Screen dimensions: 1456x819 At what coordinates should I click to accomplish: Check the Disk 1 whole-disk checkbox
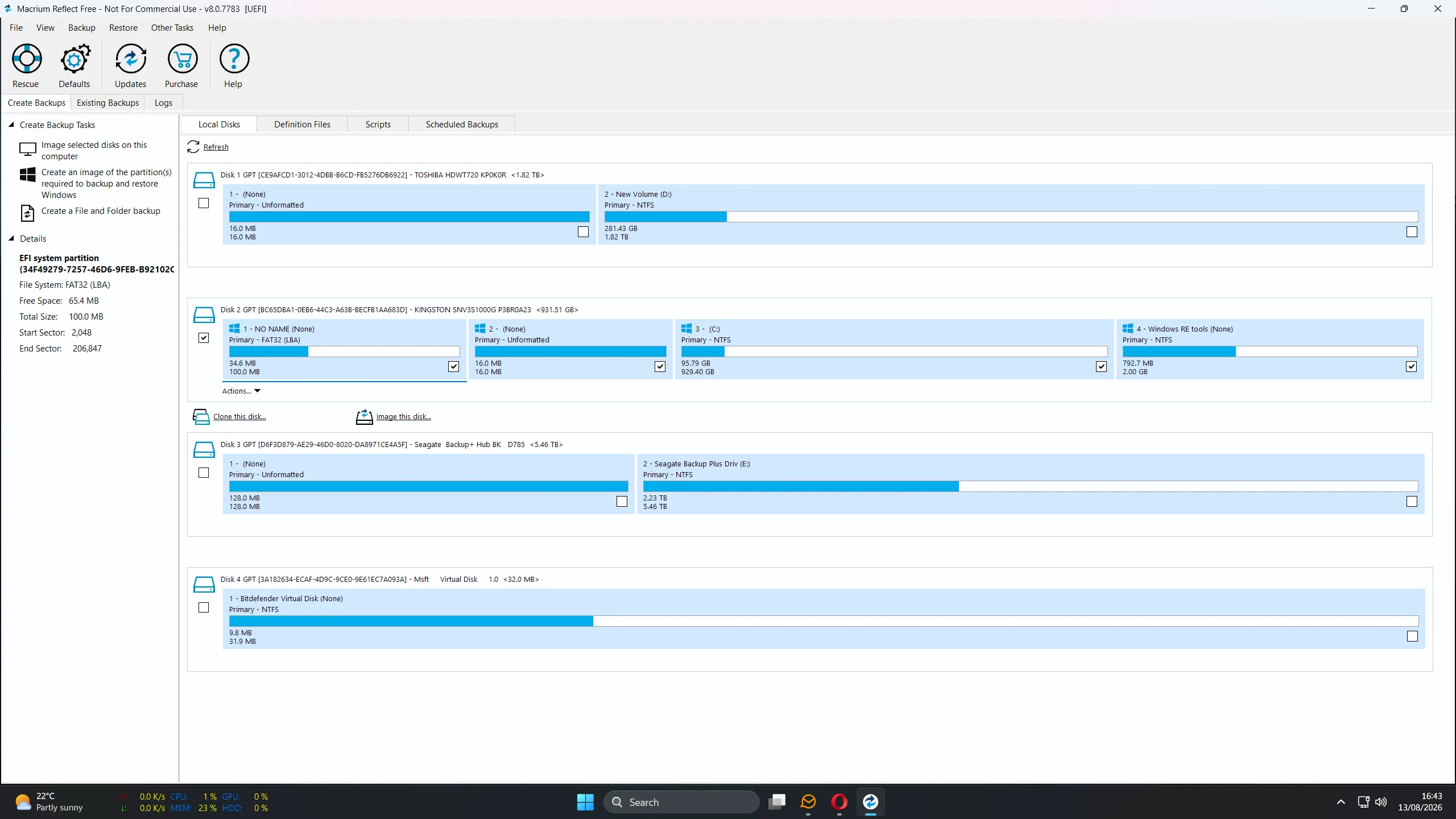[204, 203]
